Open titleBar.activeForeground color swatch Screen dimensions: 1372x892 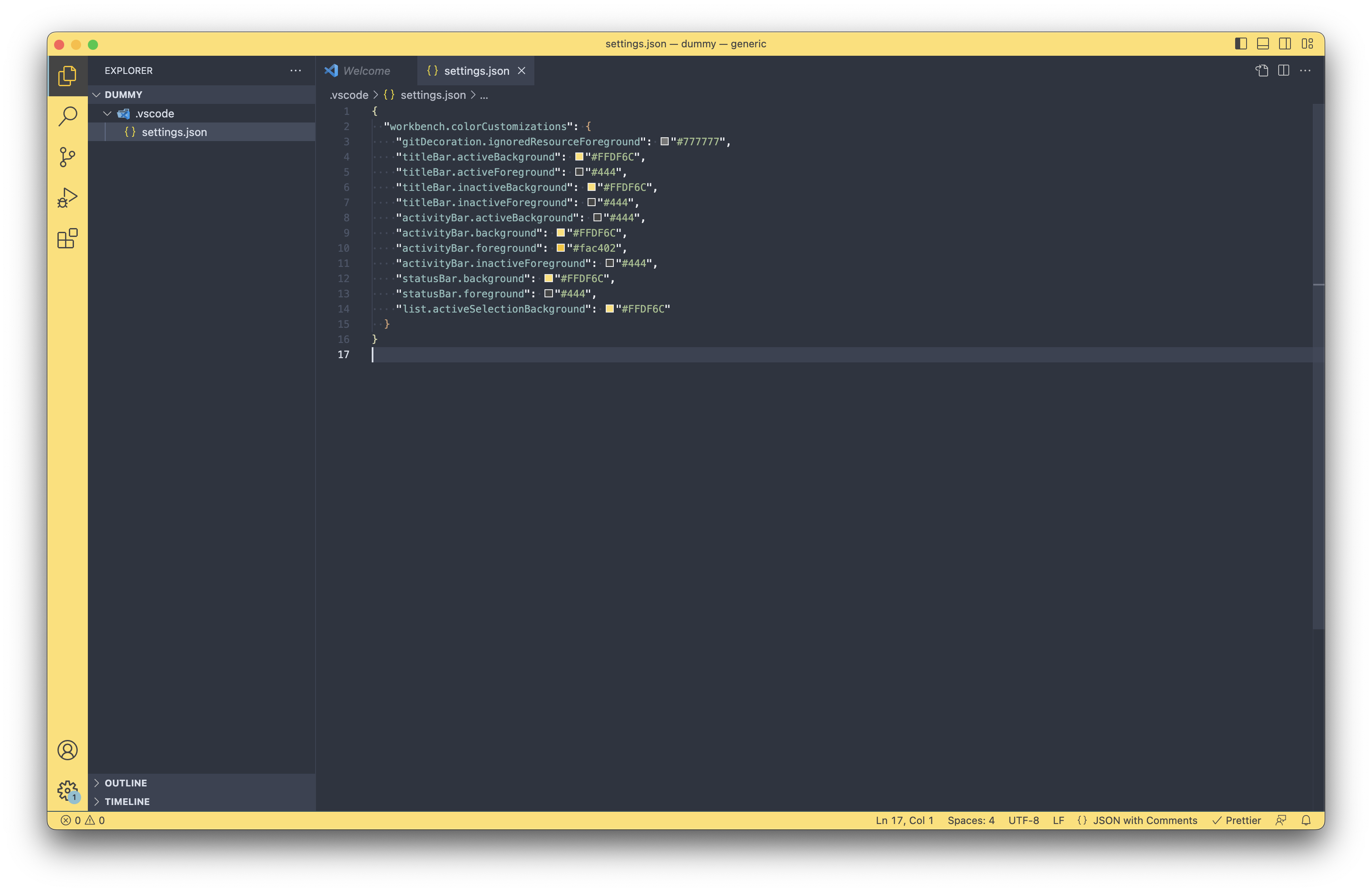579,172
